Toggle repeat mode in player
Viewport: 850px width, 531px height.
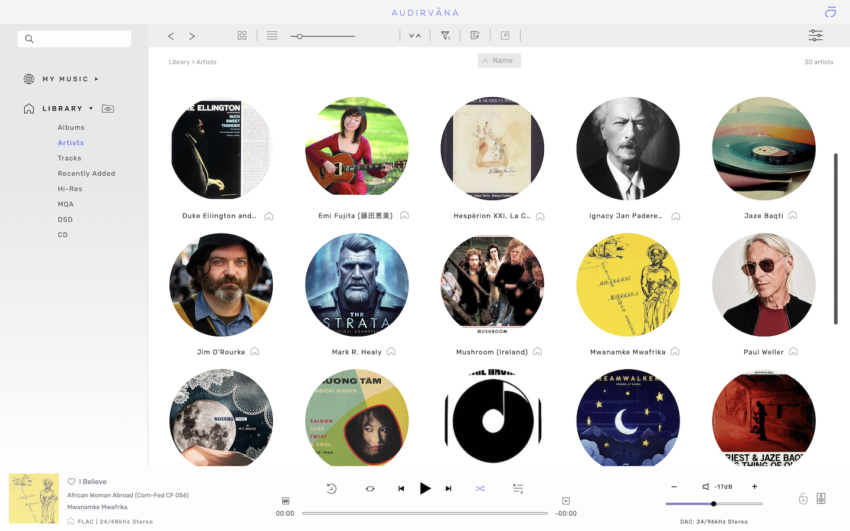(370, 489)
